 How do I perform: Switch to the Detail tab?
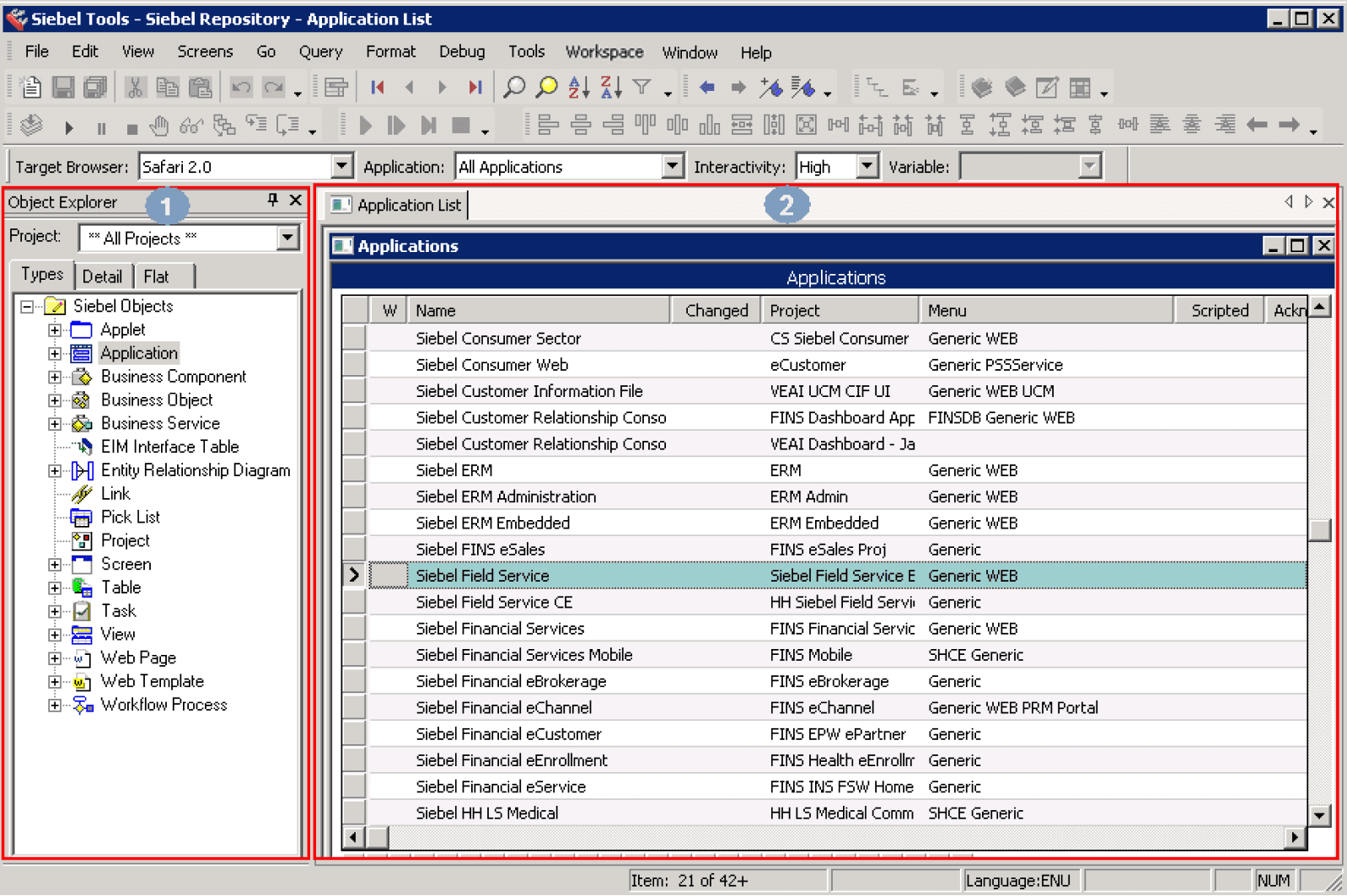point(102,276)
